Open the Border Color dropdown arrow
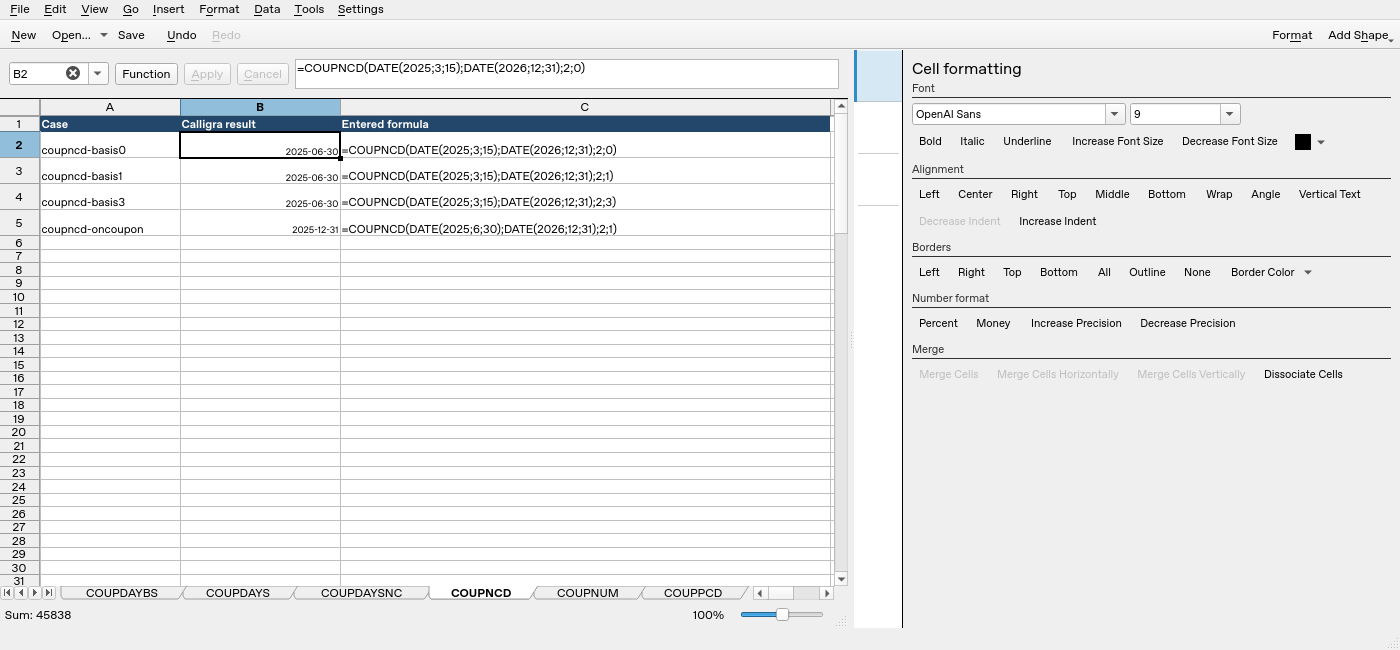The height and width of the screenshot is (650, 1400). click(x=1307, y=272)
